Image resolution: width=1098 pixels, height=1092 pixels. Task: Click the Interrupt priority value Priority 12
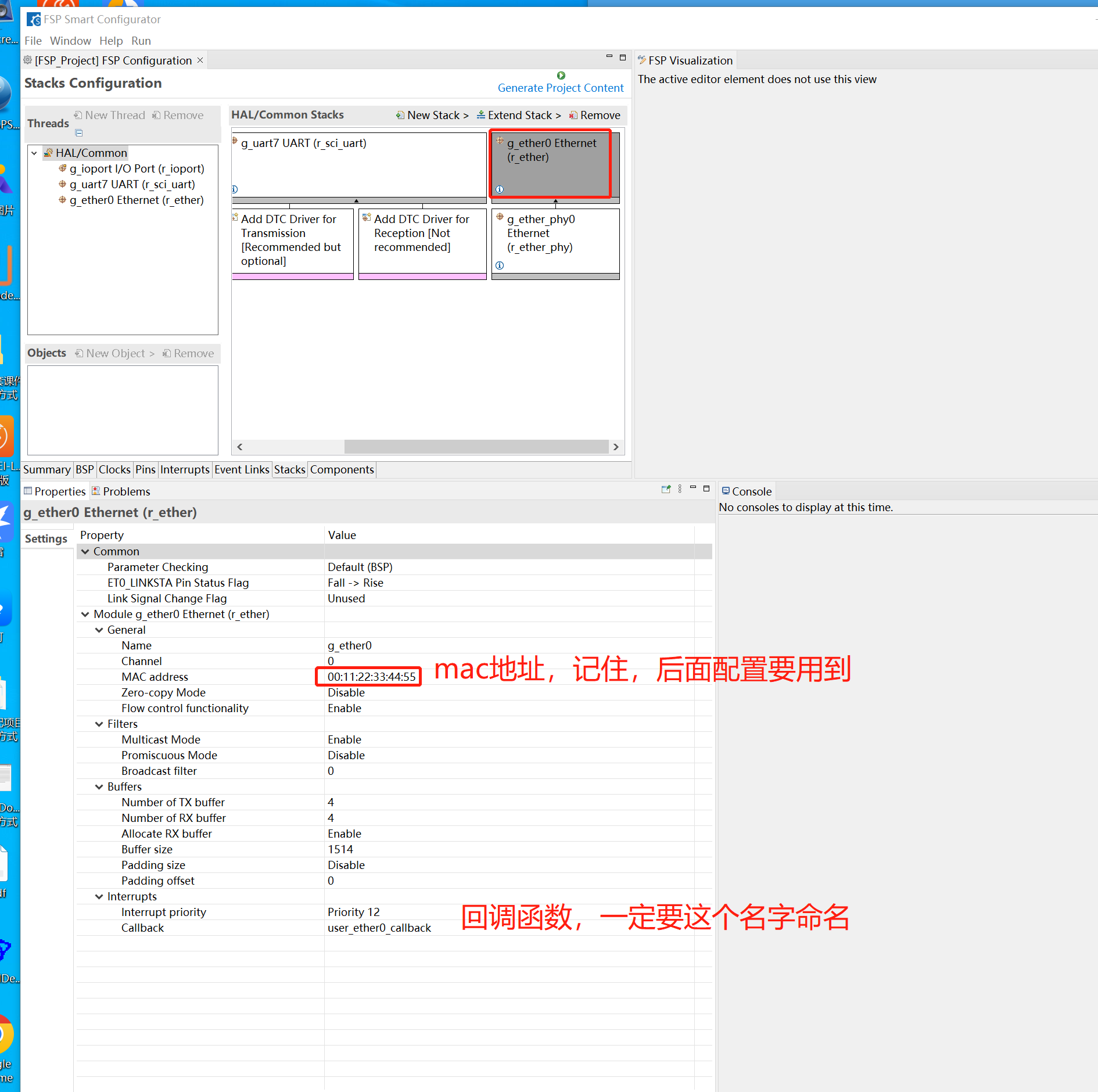pyautogui.click(x=354, y=912)
